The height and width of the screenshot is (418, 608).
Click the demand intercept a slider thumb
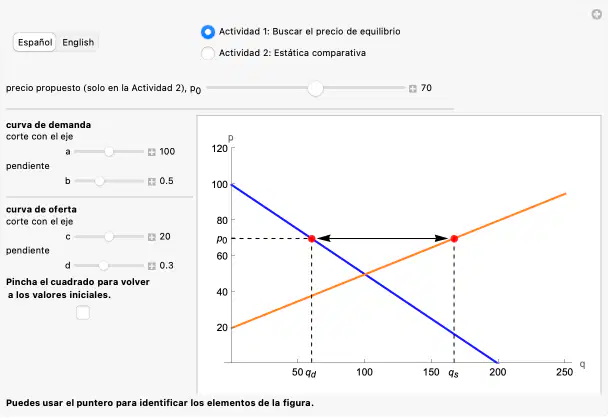tap(109, 152)
